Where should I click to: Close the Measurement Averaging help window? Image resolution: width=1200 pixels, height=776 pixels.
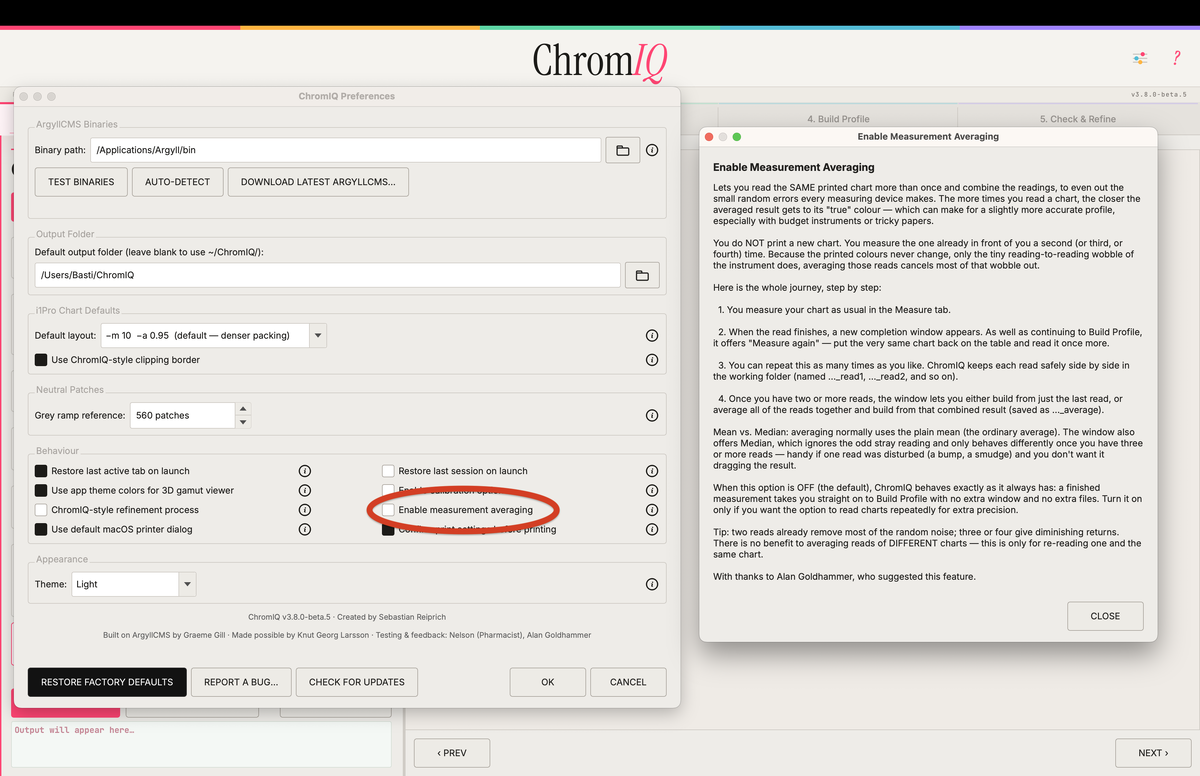[1105, 616]
